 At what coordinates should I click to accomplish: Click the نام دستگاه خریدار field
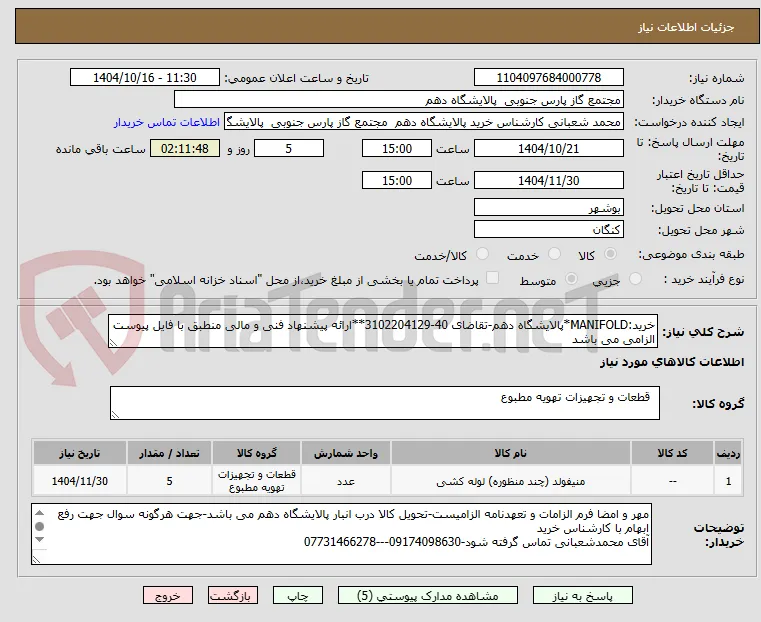point(398,99)
